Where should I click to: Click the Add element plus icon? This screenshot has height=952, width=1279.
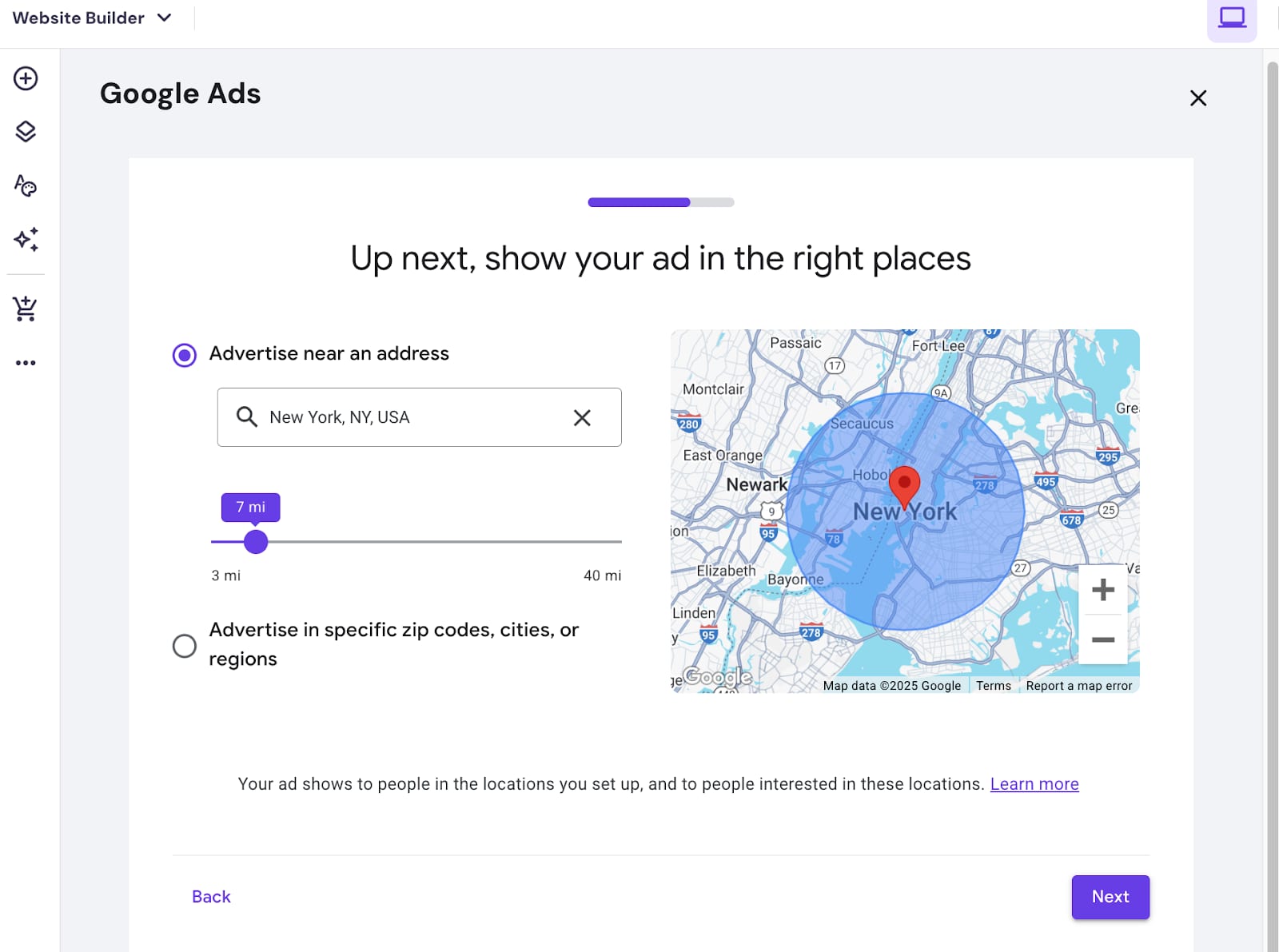click(26, 78)
